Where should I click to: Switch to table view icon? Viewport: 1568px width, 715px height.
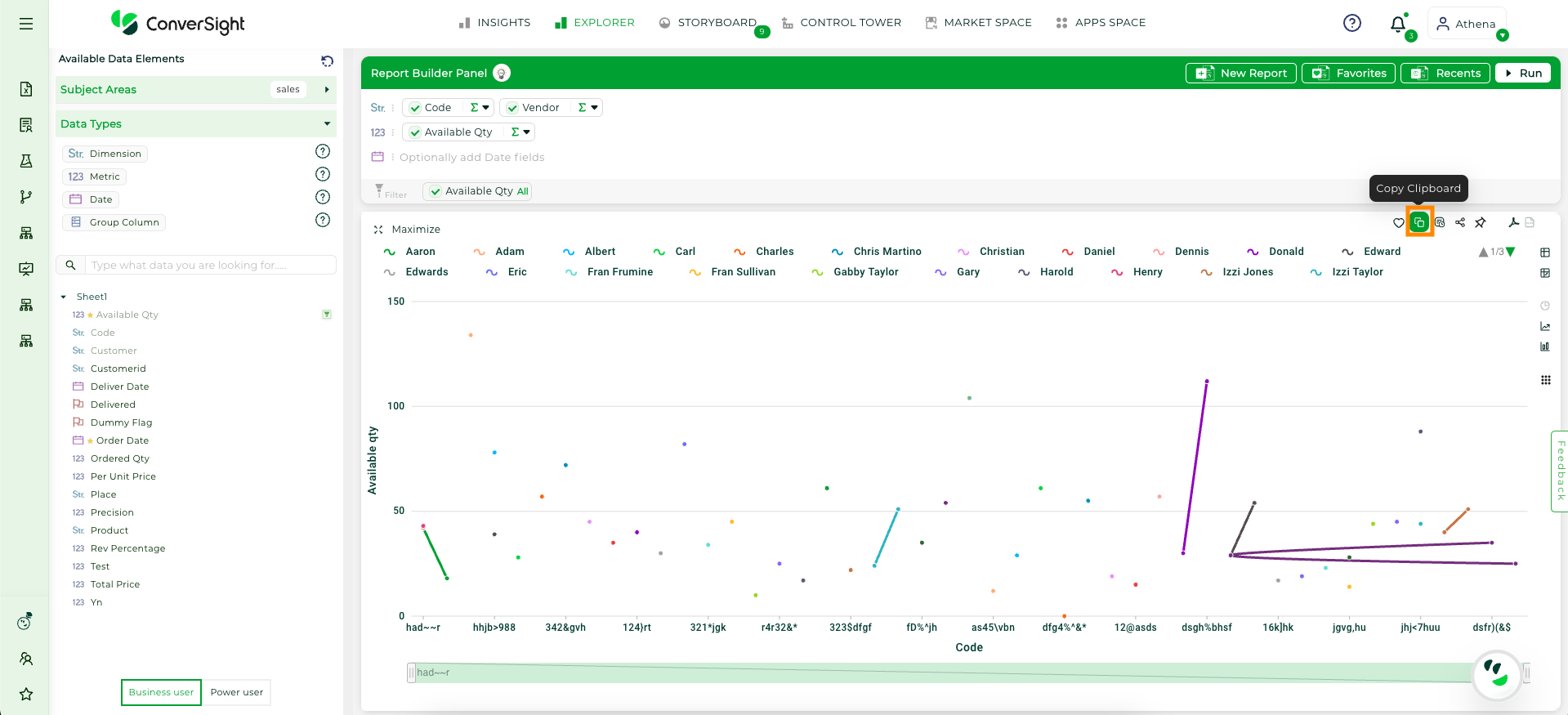pyautogui.click(x=1545, y=252)
